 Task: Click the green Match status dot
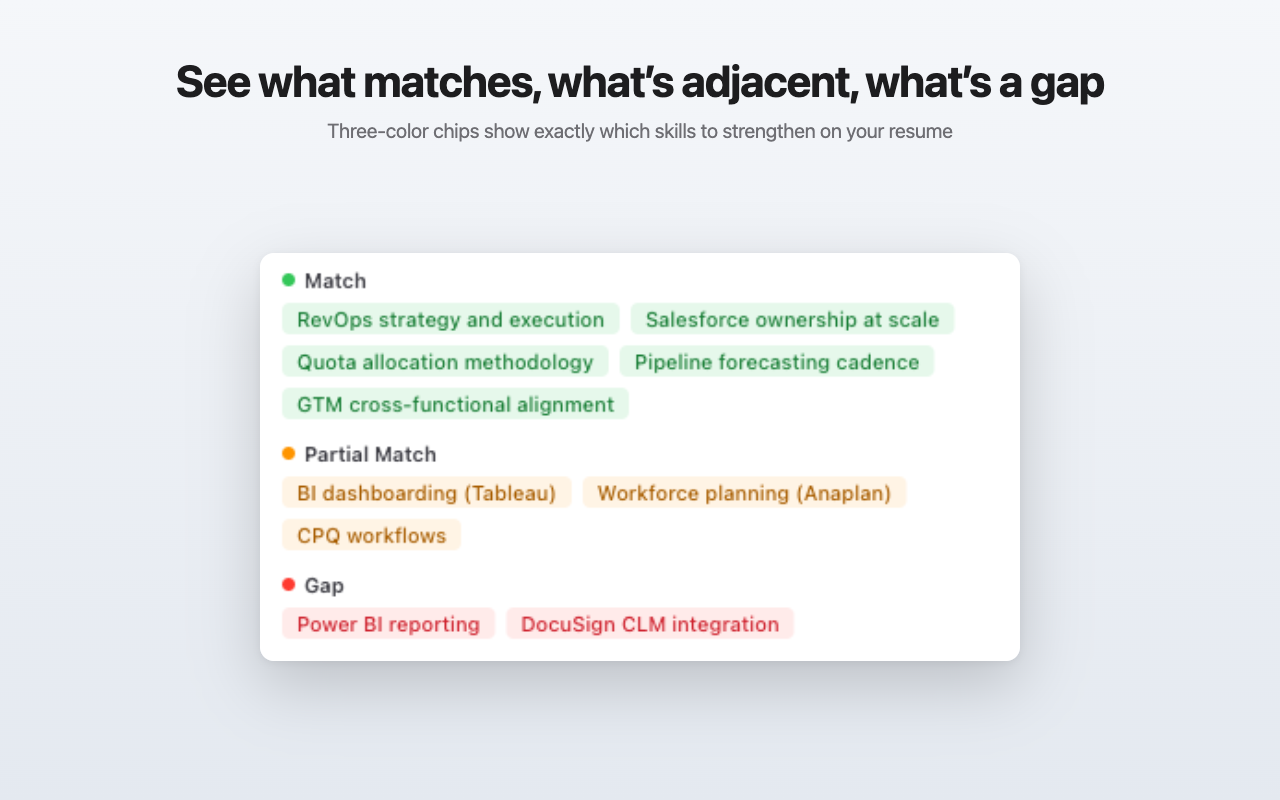288,280
